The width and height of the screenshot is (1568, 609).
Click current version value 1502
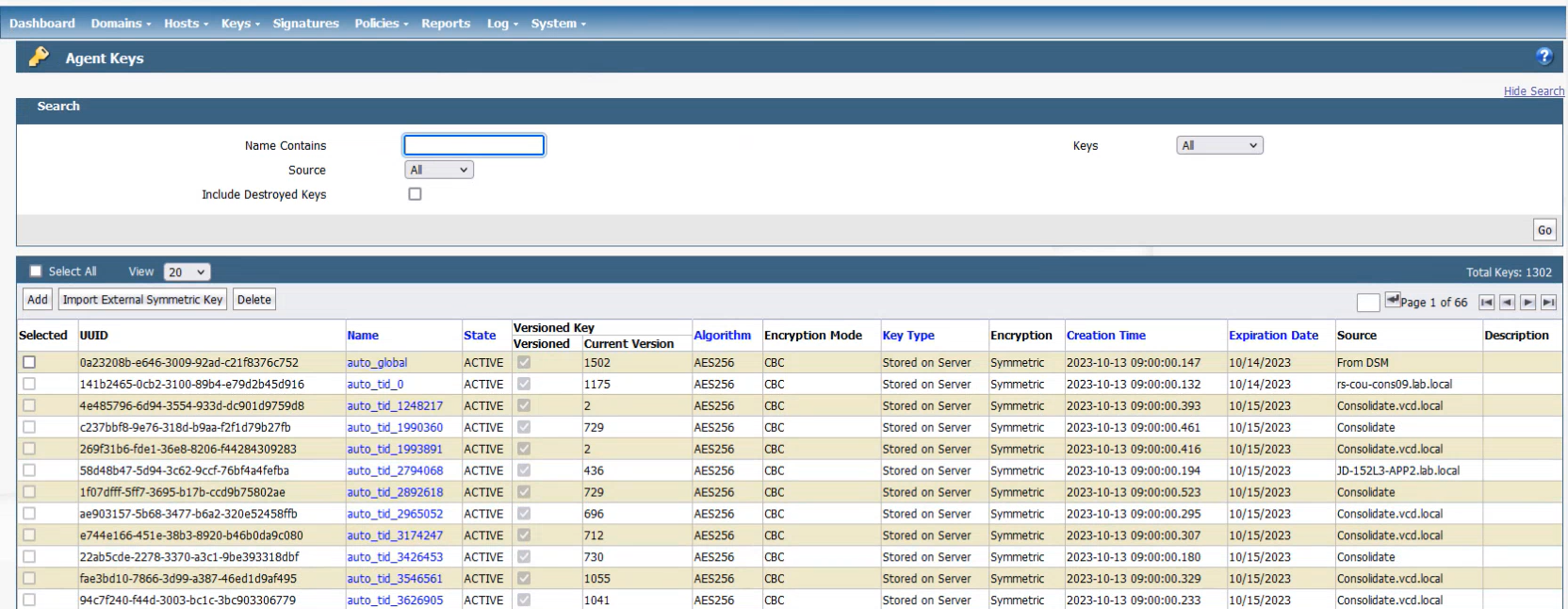[596, 363]
